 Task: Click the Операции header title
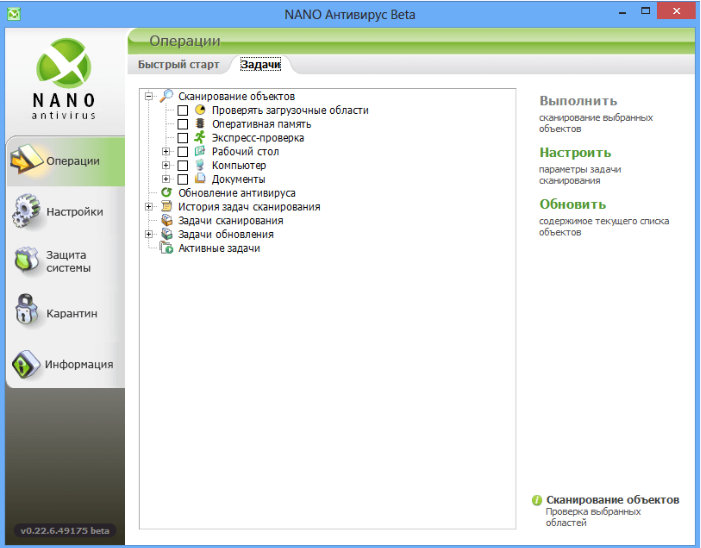pos(185,41)
